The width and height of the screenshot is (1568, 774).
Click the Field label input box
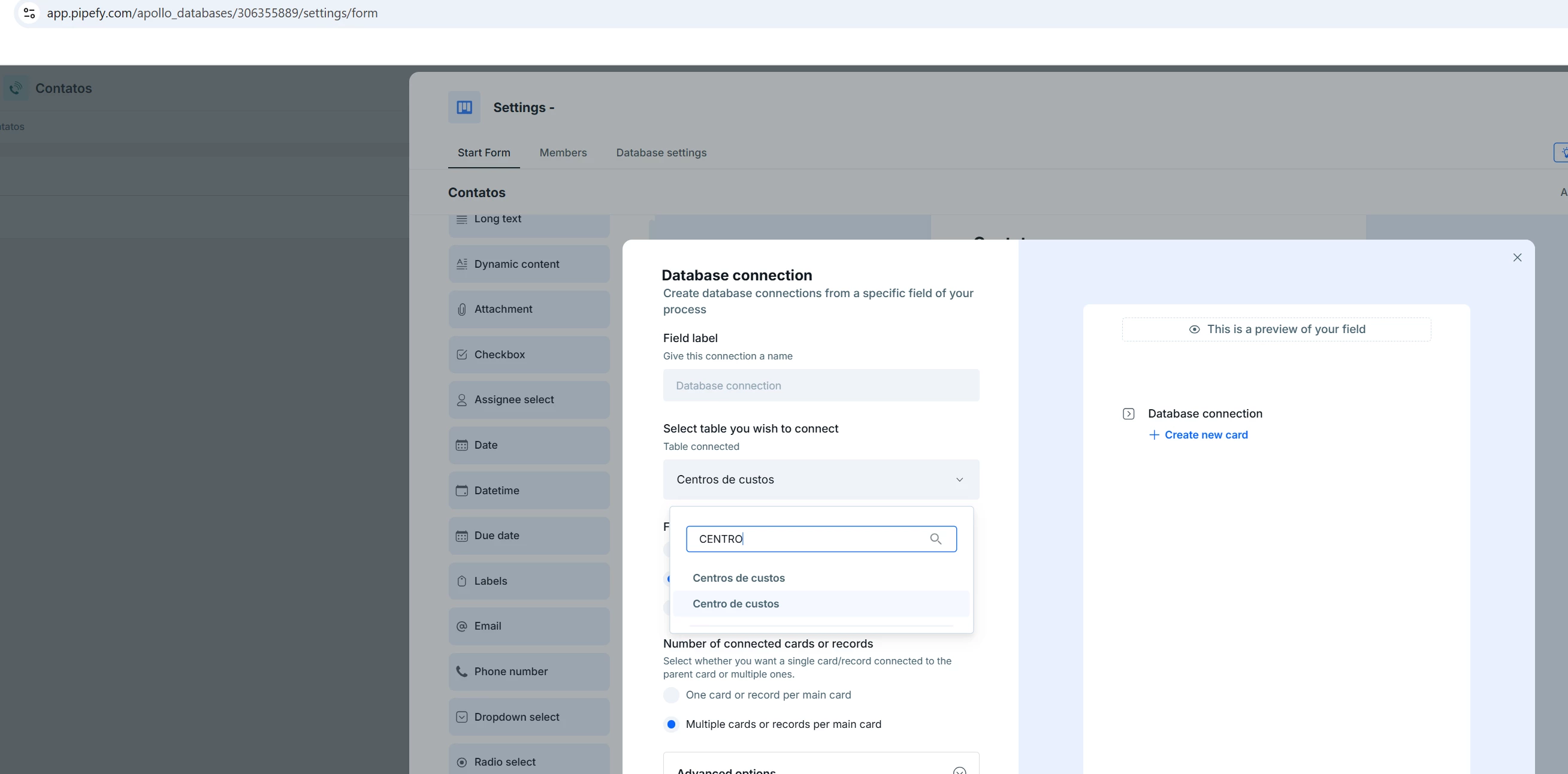pyautogui.click(x=820, y=386)
